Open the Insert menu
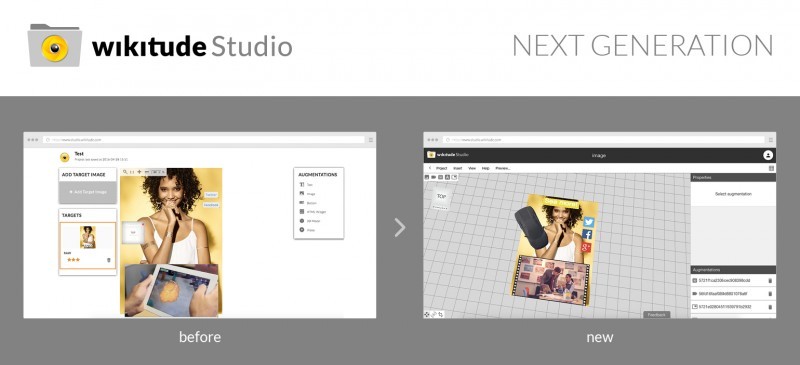 point(458,168)
